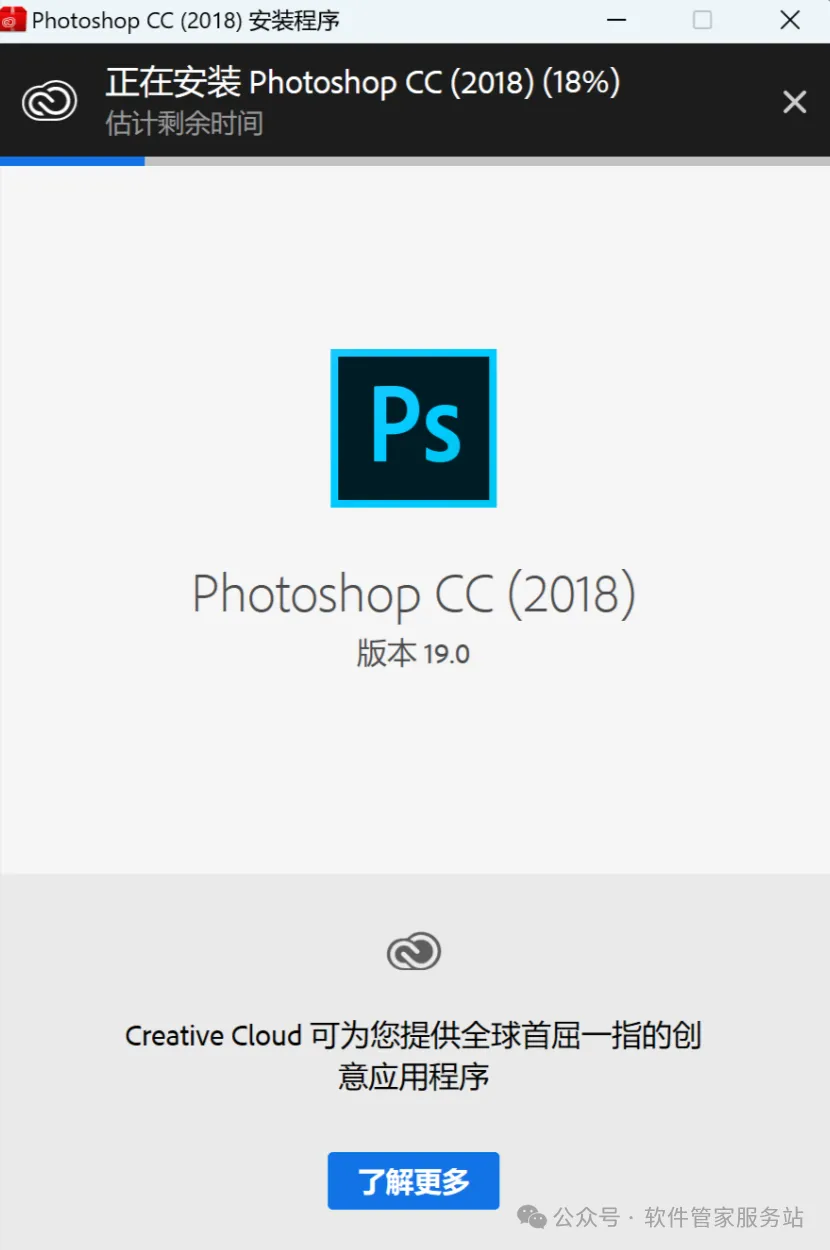Click the large 'Photoshop CC (2018)' product name

(x=414, y=594)
